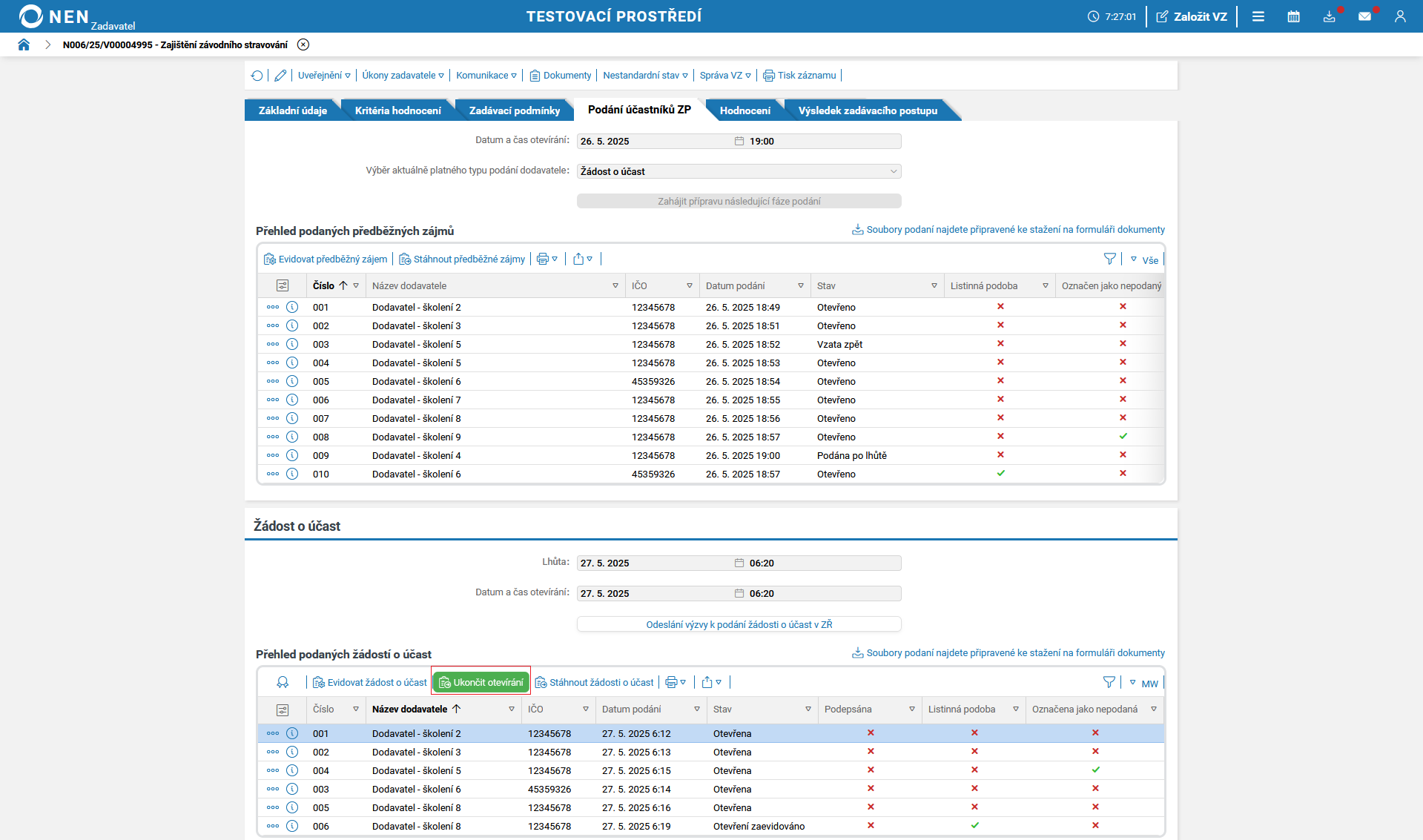
Task: Open the Kritéria hodnocení tab
Action: pos(397,110)
